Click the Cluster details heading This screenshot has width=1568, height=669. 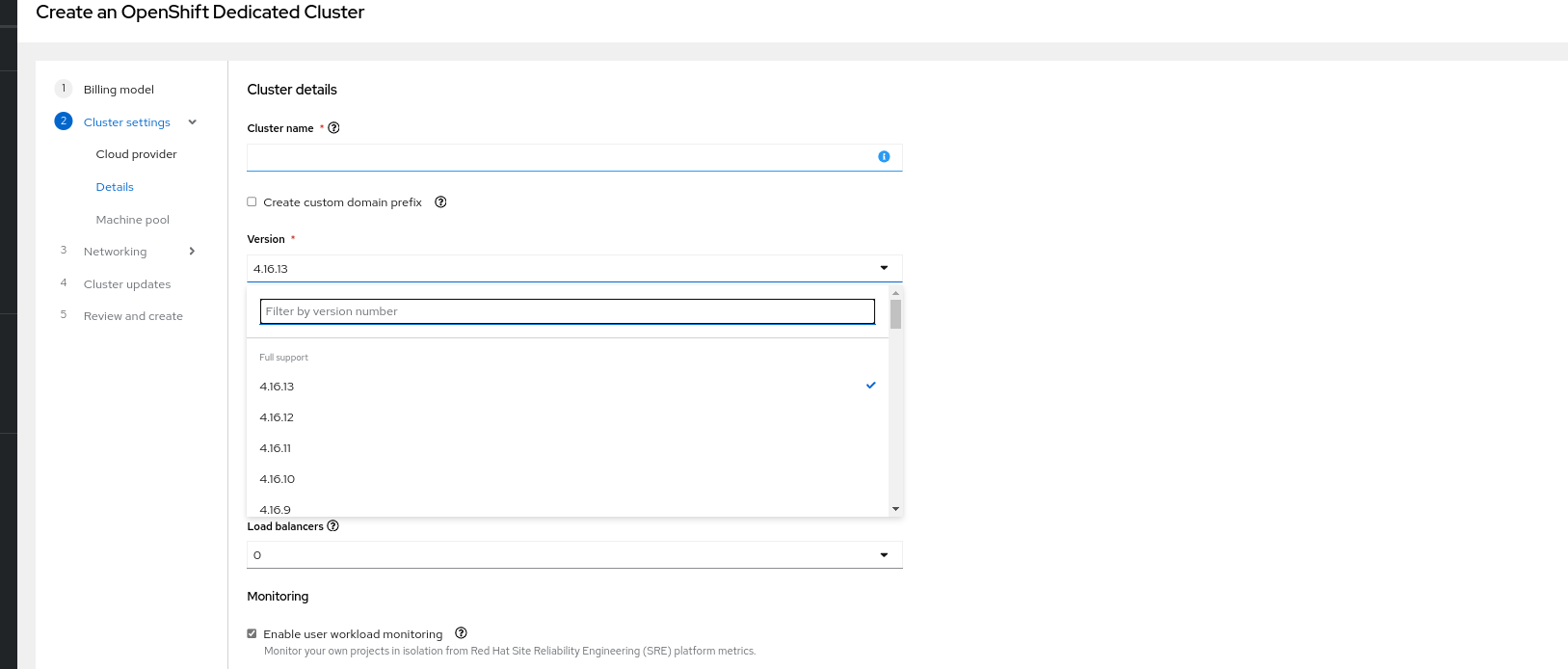[292, 90]
